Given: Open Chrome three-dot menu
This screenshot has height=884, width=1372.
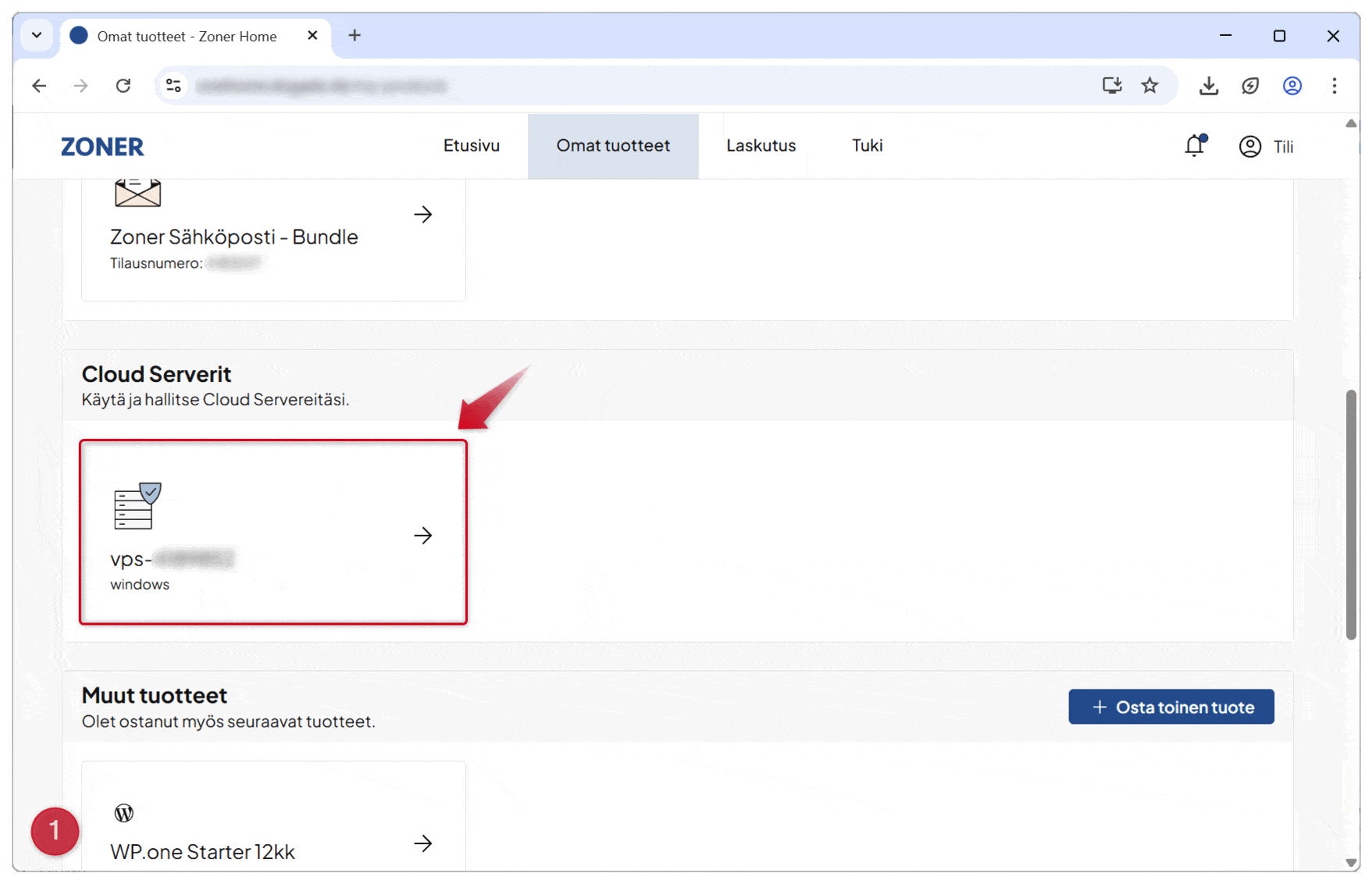Looking at the screenshot, I should tap(1334, 86).
